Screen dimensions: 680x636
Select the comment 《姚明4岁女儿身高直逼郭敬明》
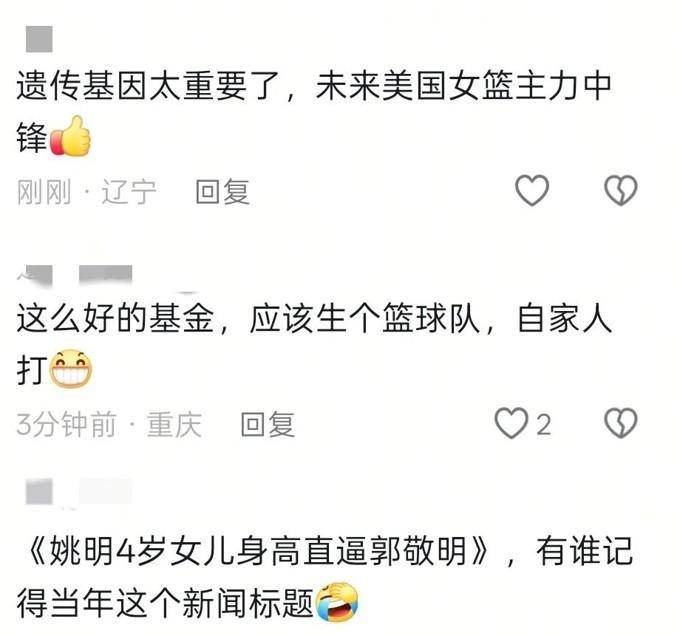pyautogui.click(x=258, y=551)
